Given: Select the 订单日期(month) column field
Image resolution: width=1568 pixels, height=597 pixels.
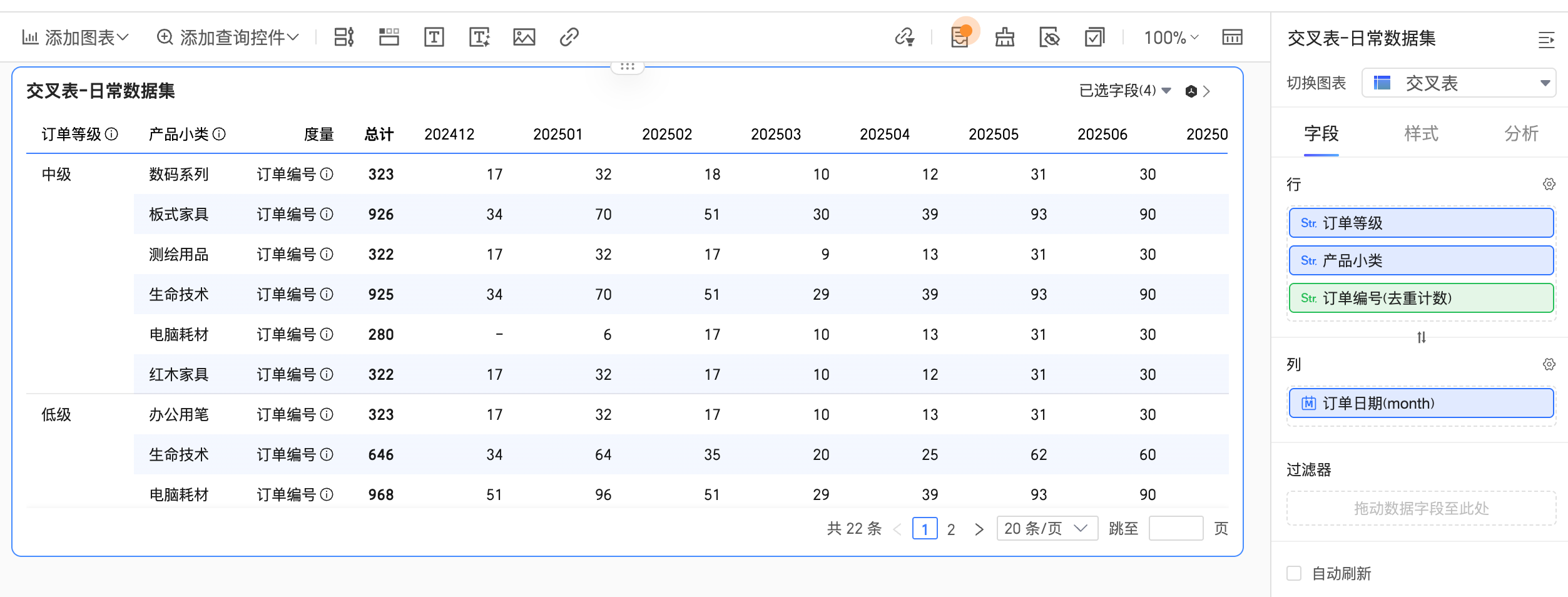Looking at the screenshot, I should click(x=1421, y=404).
